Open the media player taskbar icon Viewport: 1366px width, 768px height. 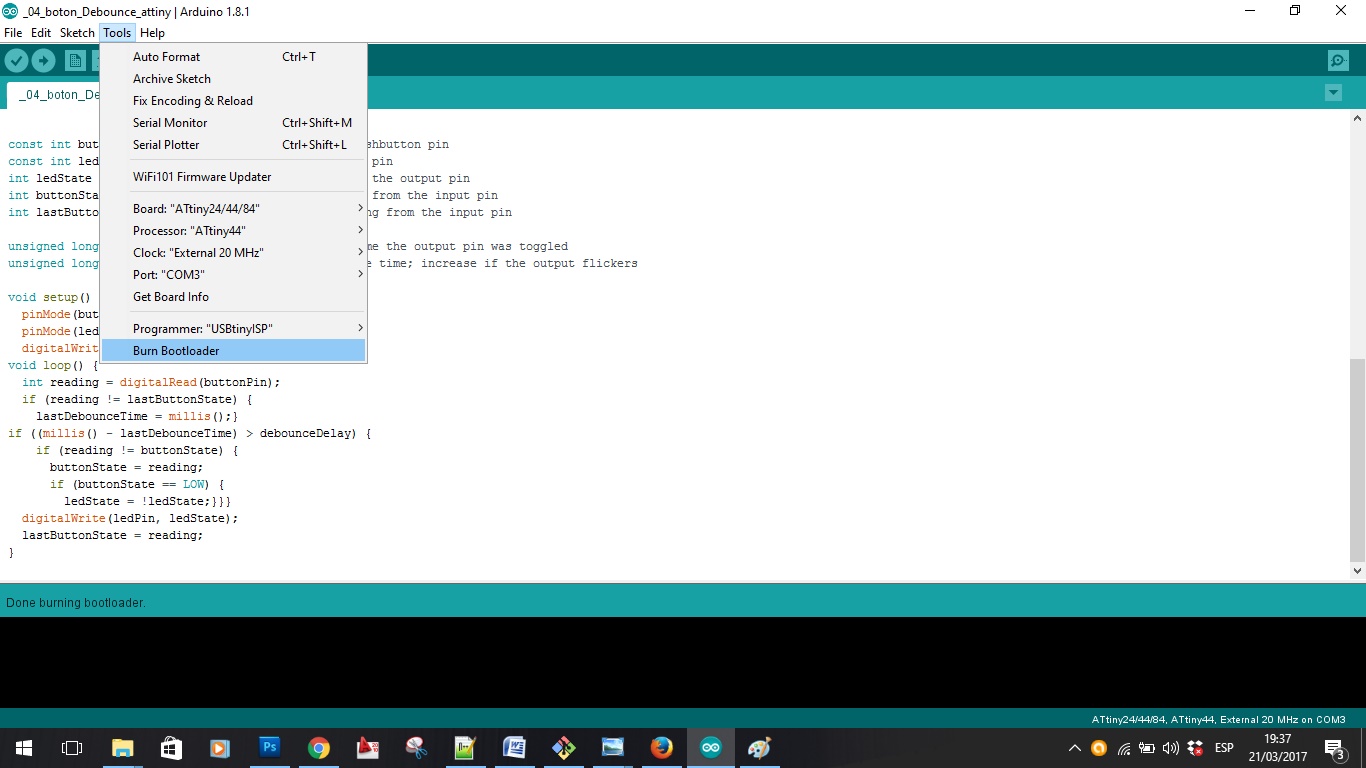[x=220, y=748]
